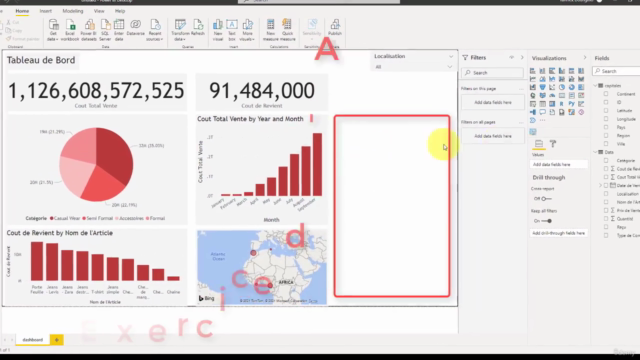Open SQL Server data source

click(105, 30)
